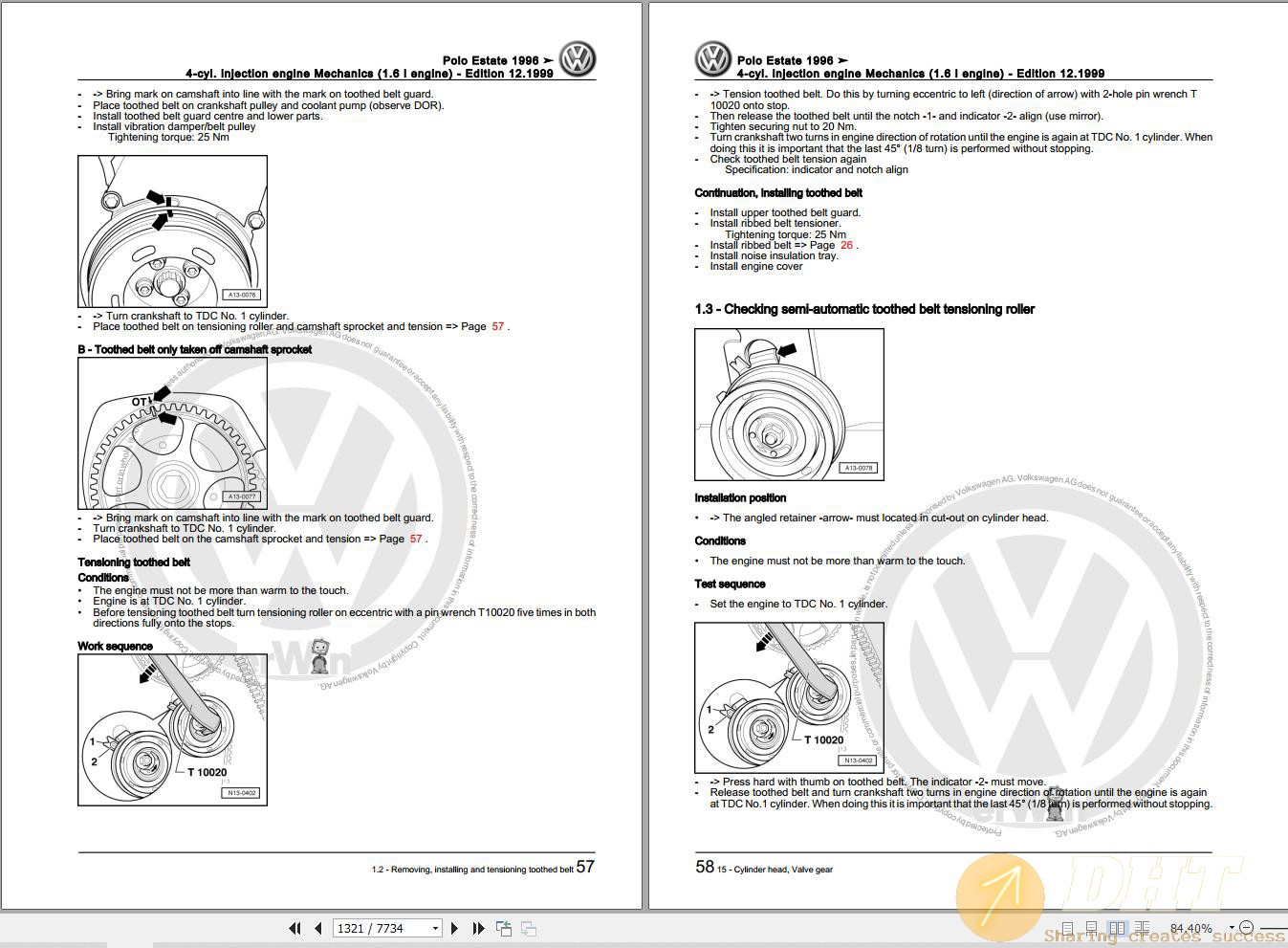This screenshot has height=948, width=1288.
Task: Click the zoom percentage value 84.40%
Action: [1190, 928]
